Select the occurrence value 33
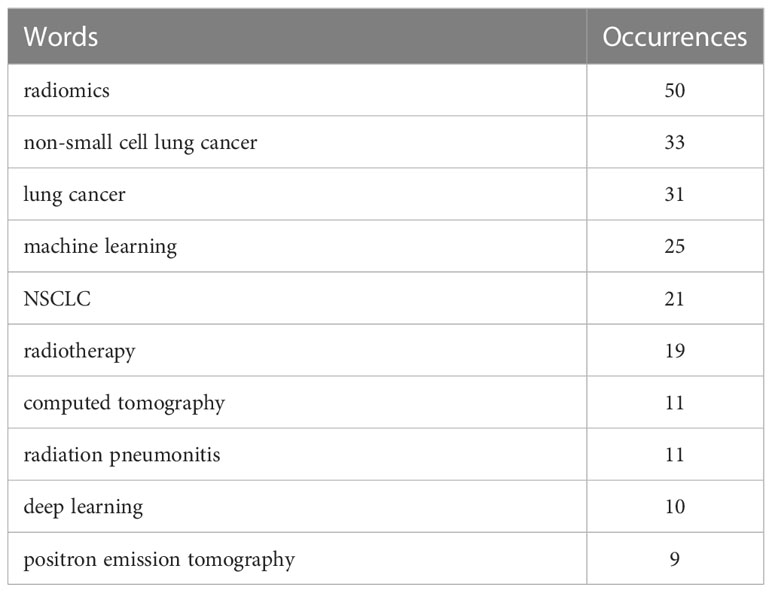The image size is (772, 593). (x=675, y=142)
